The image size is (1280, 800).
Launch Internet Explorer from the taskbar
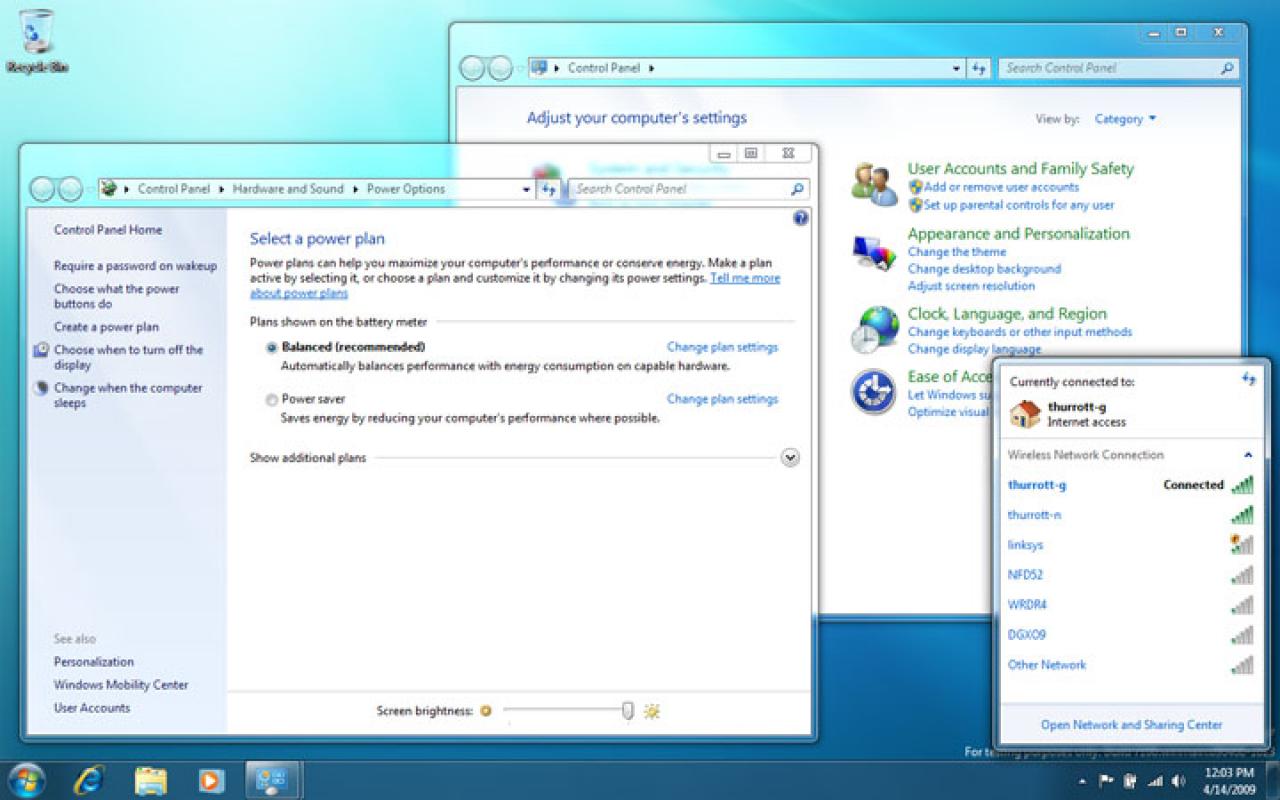point(89,779)
